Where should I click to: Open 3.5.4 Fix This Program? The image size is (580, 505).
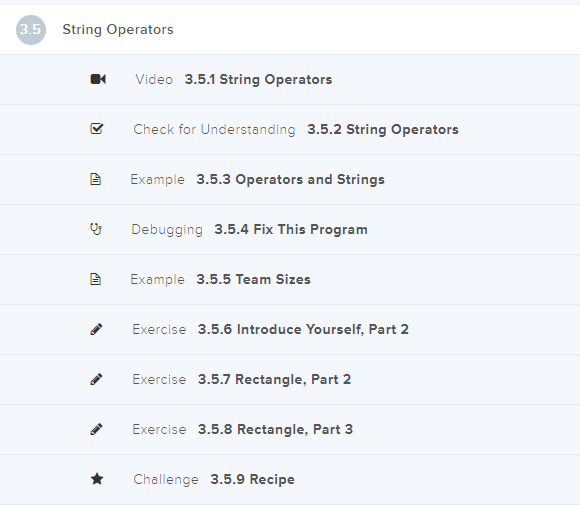[290, 229]
